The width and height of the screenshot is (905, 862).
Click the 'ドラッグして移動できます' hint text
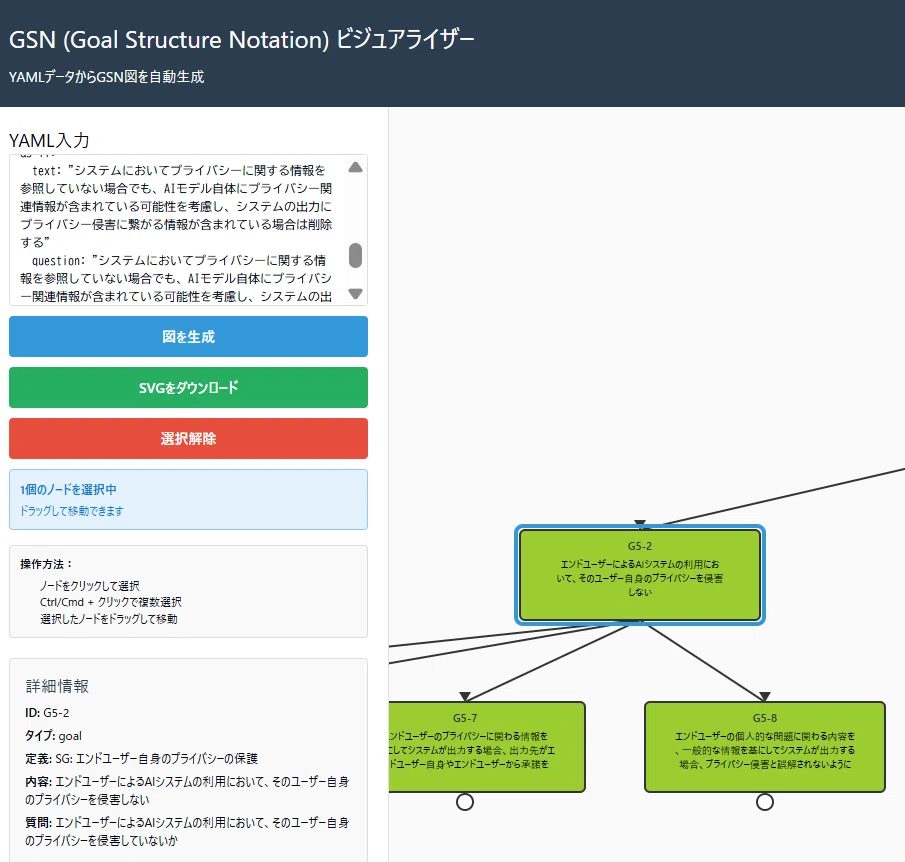pos(72,511)
